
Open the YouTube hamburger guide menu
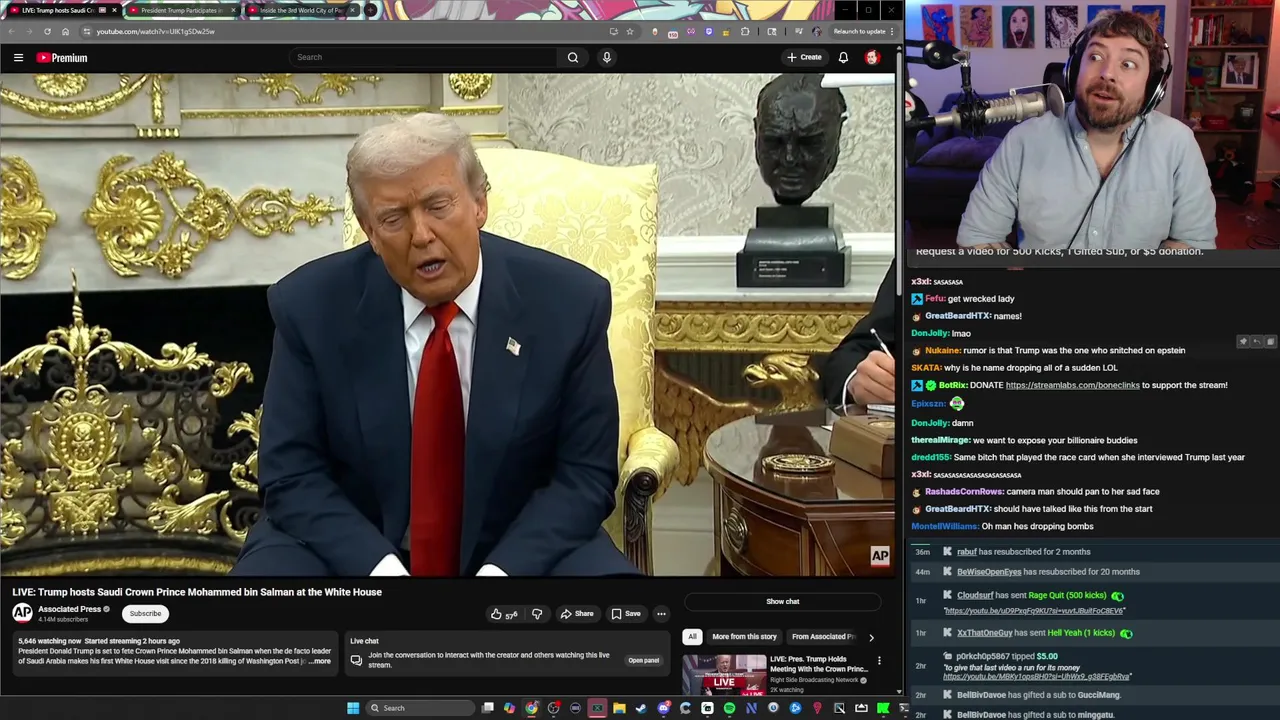[18, 58]
